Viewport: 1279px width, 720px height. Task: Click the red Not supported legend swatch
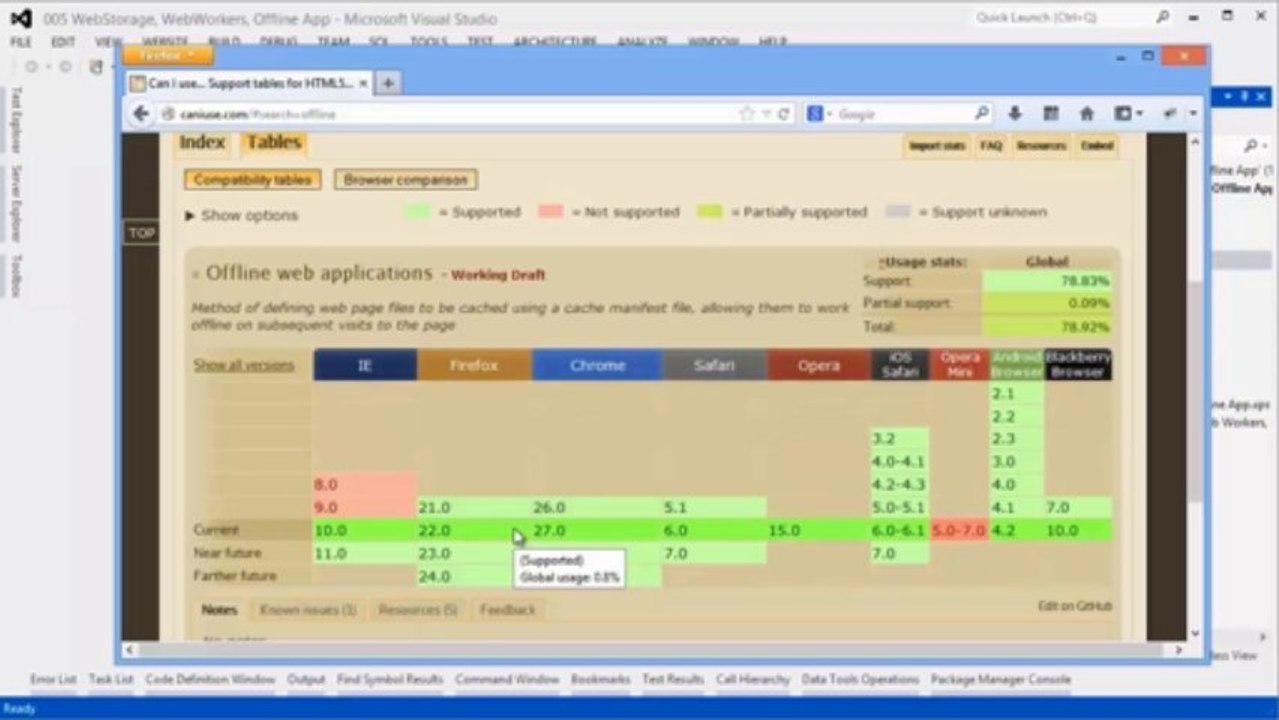551,212
